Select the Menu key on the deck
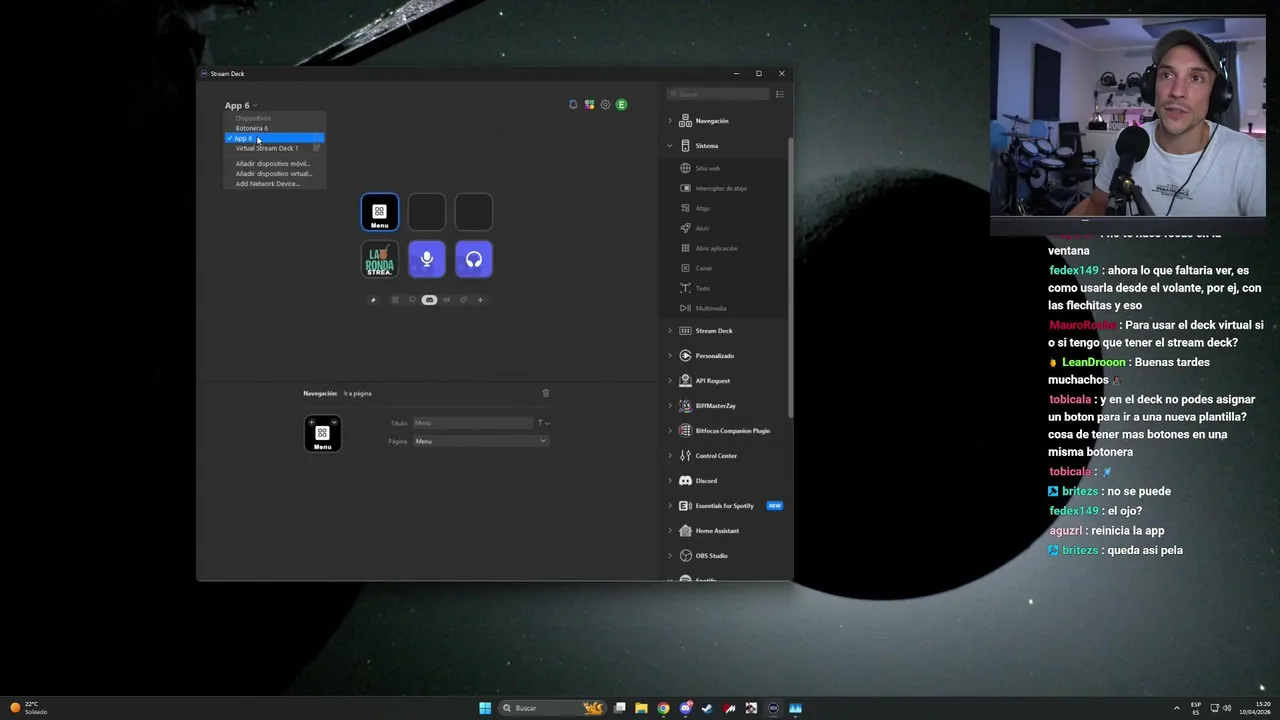Screen dimensions: 1280x720 click(x=380, y=212)
